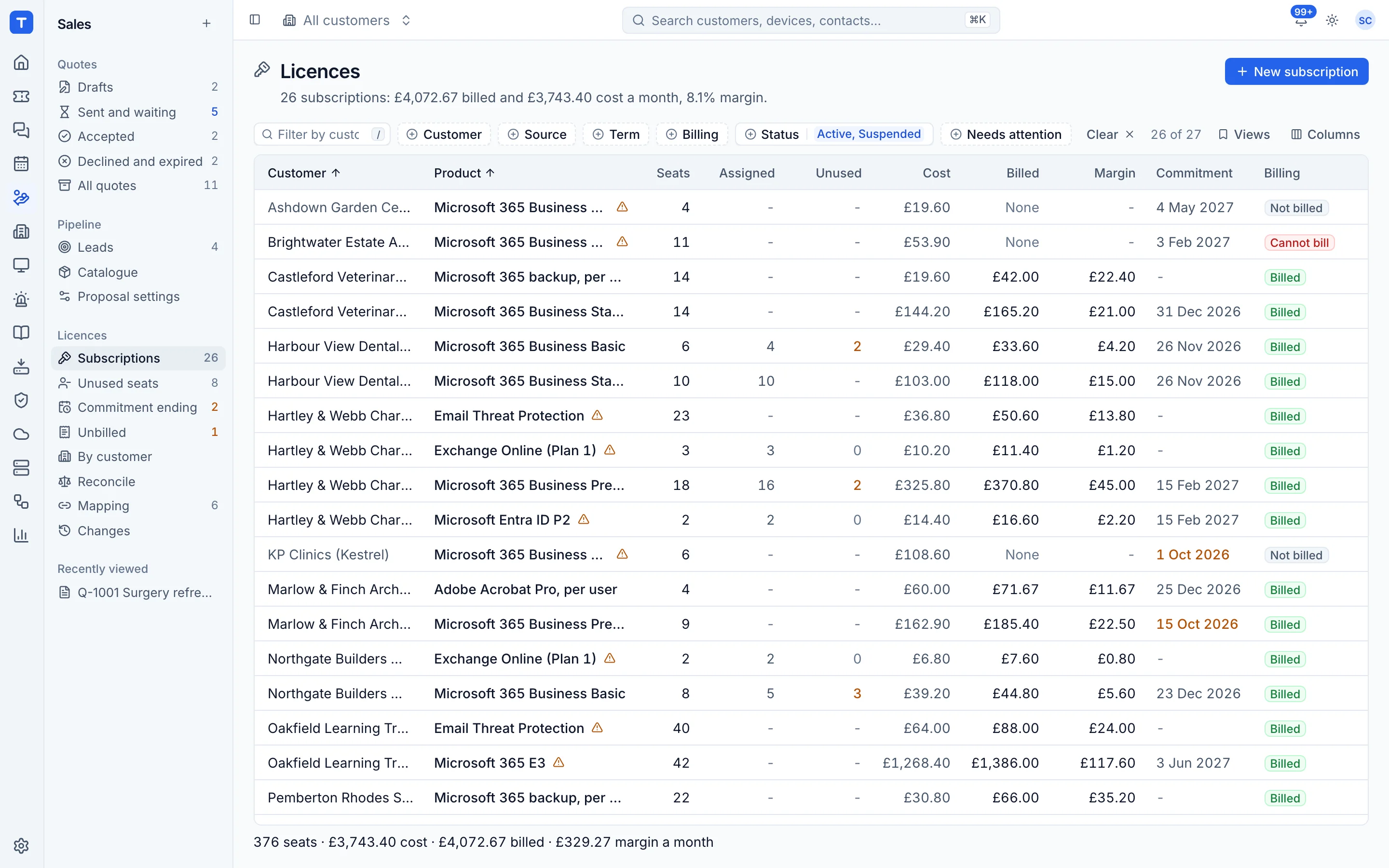Click the T app logo
Image resolution: width=1389 pixels, height=868 pixels.
click(x=21, y=22)
